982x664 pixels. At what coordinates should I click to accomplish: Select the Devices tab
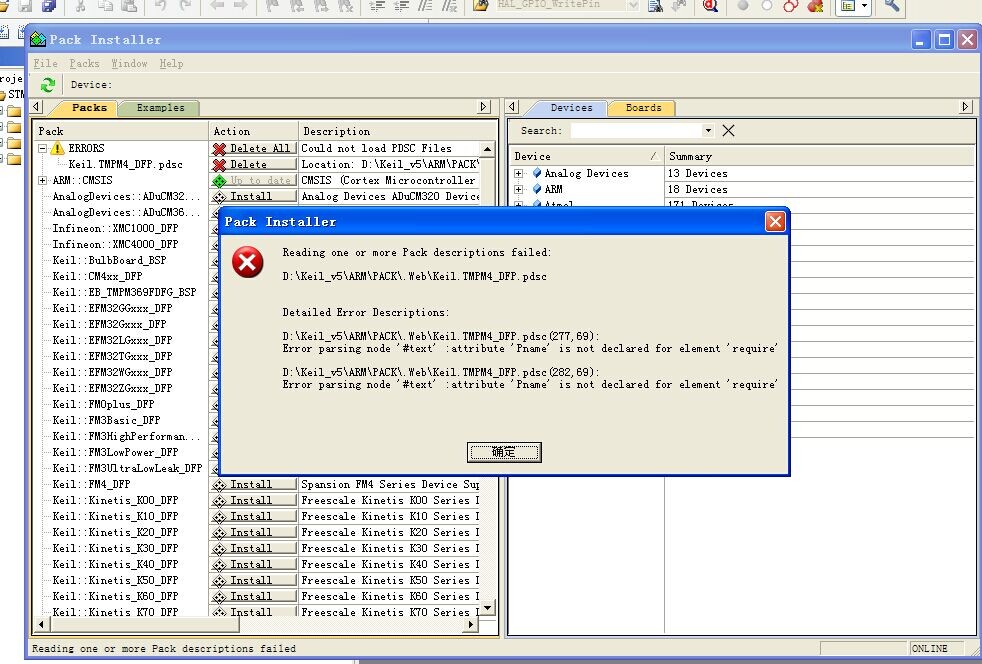[x=571, y=108]
